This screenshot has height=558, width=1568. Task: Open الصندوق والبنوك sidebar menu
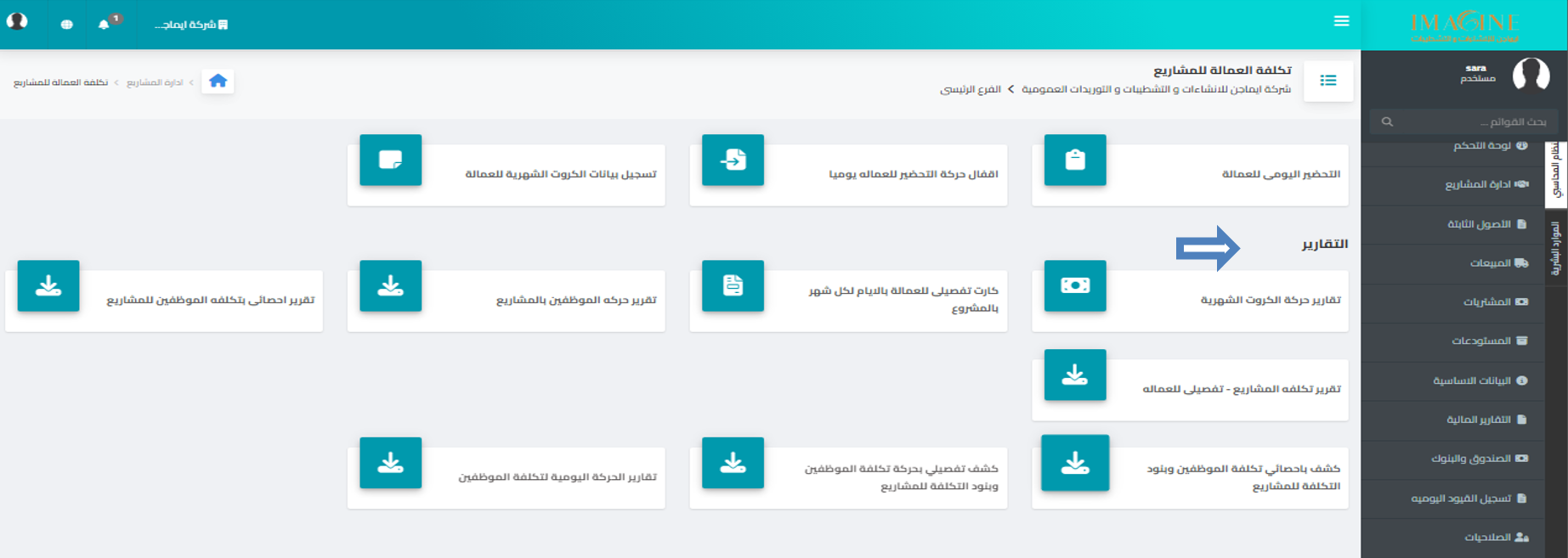(1452, 459)
